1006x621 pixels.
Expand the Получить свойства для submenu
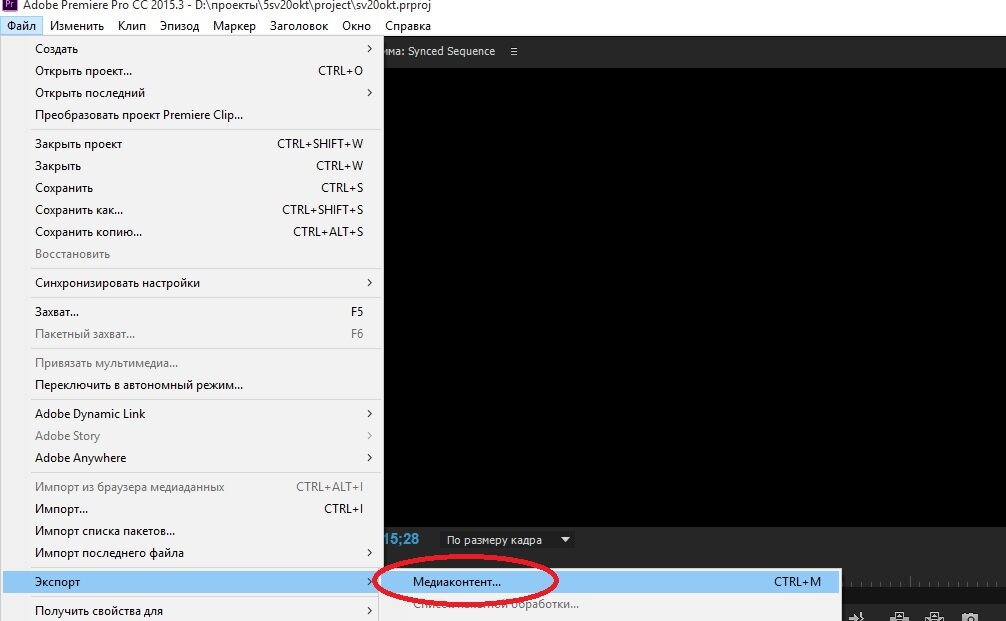[192, 611]
